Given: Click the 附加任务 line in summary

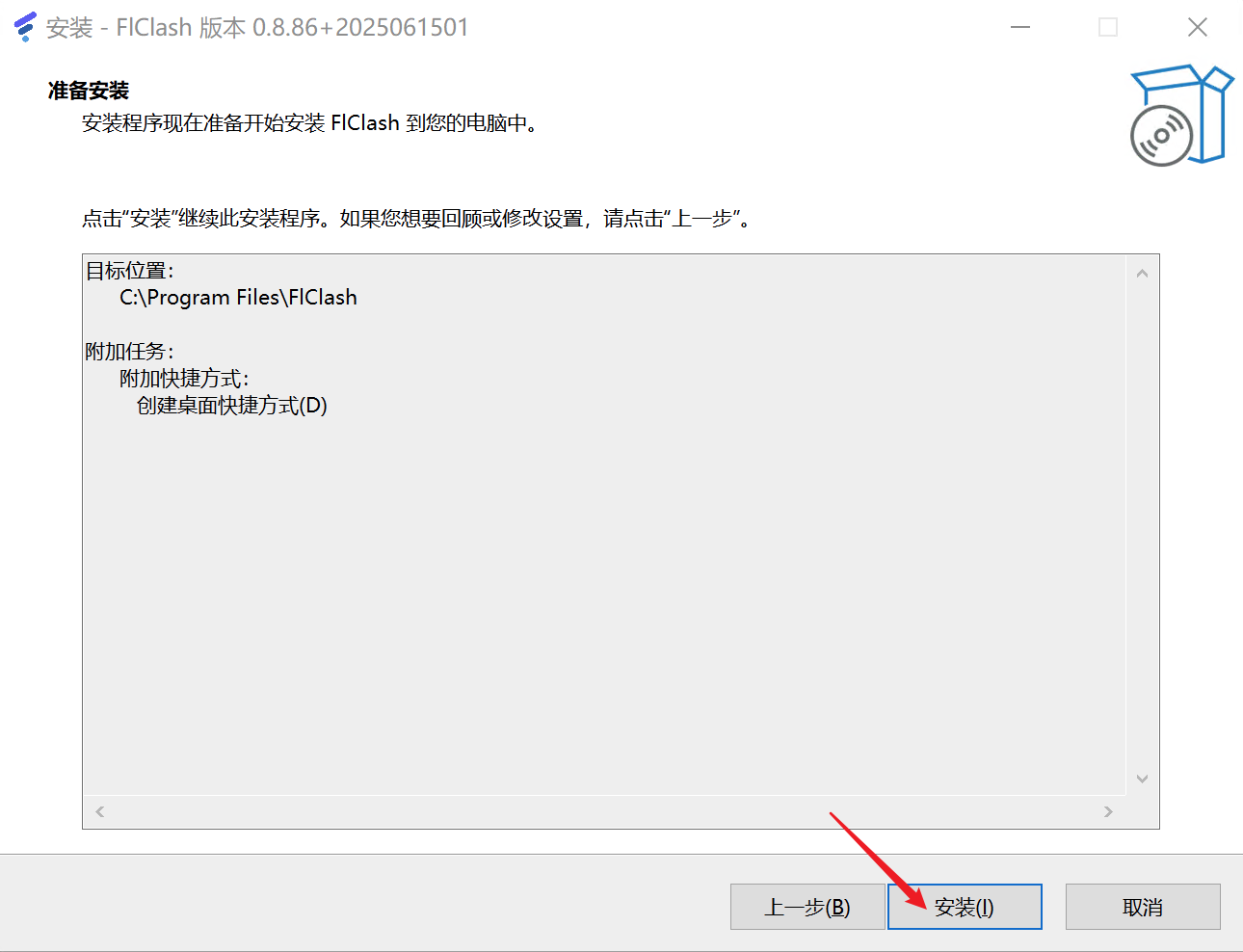Looking at the screenshot, I should click(x=130, y=352).
